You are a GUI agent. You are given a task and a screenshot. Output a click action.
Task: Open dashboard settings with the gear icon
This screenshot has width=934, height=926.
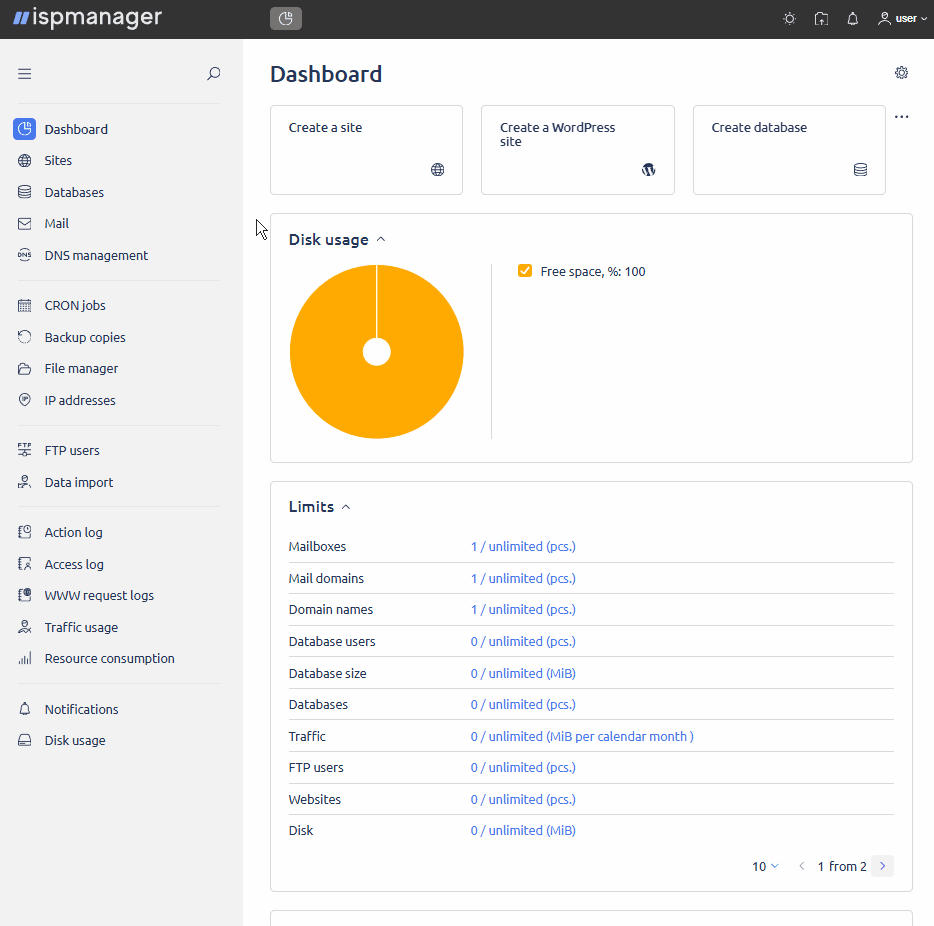click(901, 73)
